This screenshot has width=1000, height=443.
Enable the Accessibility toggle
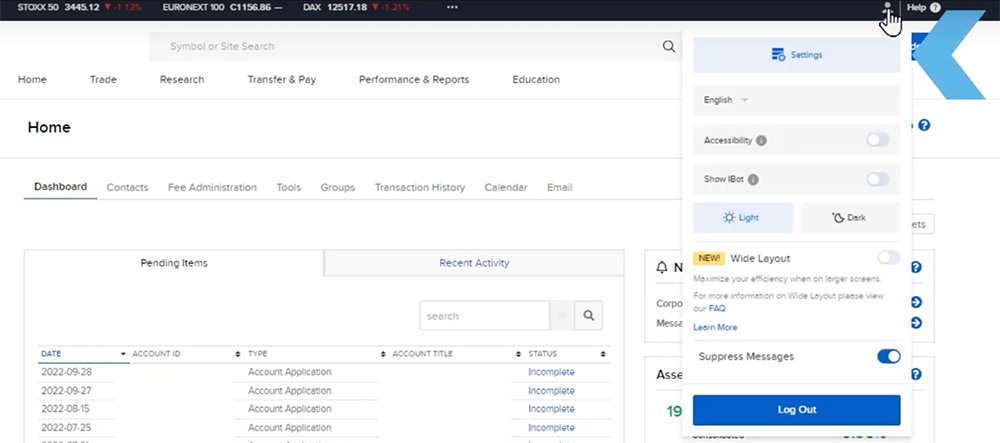877,140
